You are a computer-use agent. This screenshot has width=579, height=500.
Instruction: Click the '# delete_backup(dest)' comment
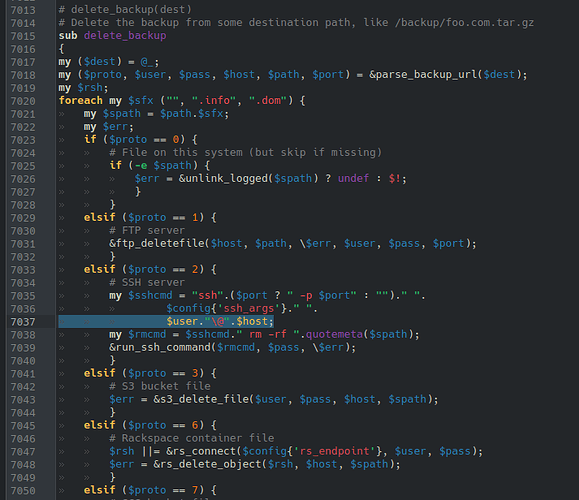[125, 10]
